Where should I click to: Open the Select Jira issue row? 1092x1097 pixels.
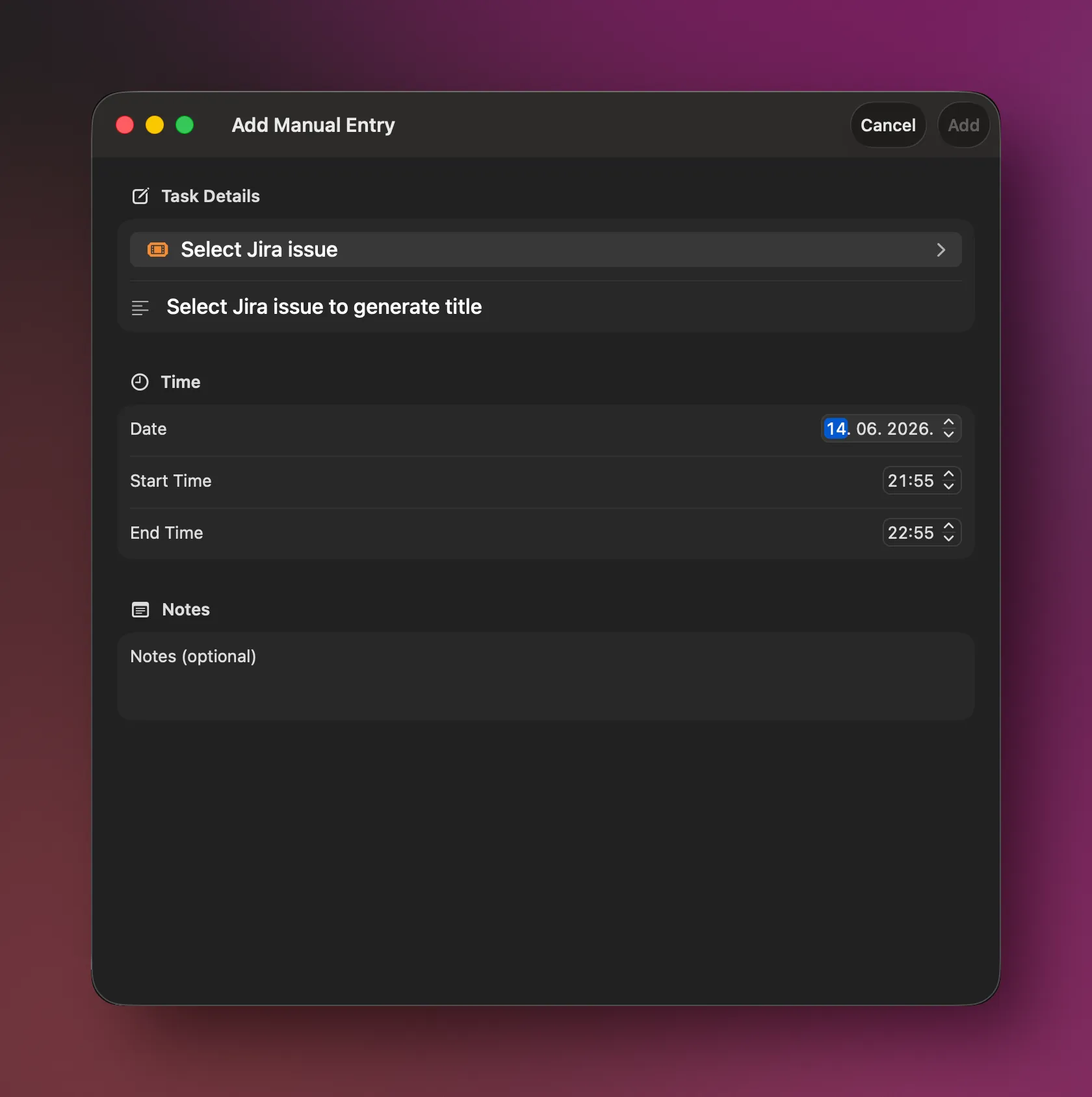coord(545,250)
